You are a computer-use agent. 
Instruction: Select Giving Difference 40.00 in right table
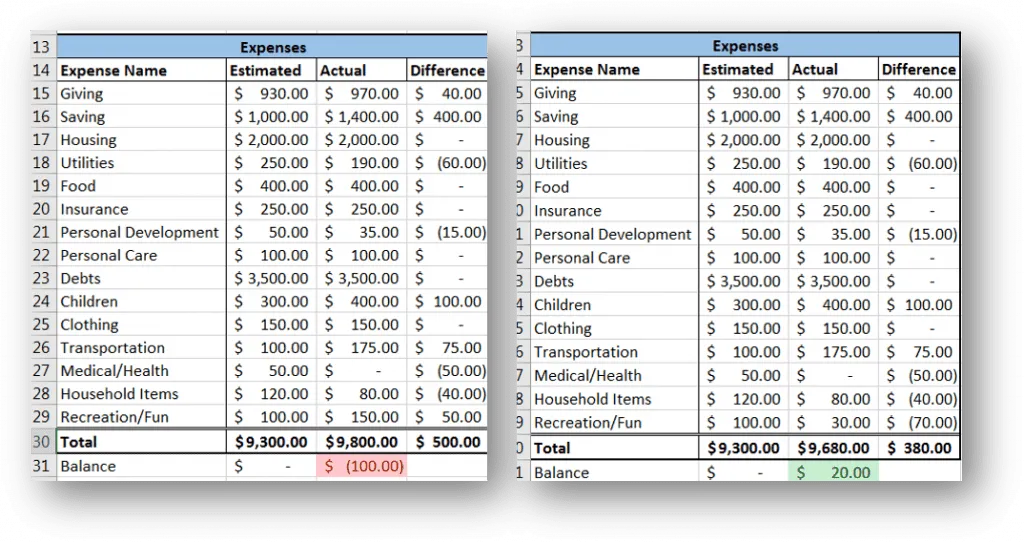point(919,93)
